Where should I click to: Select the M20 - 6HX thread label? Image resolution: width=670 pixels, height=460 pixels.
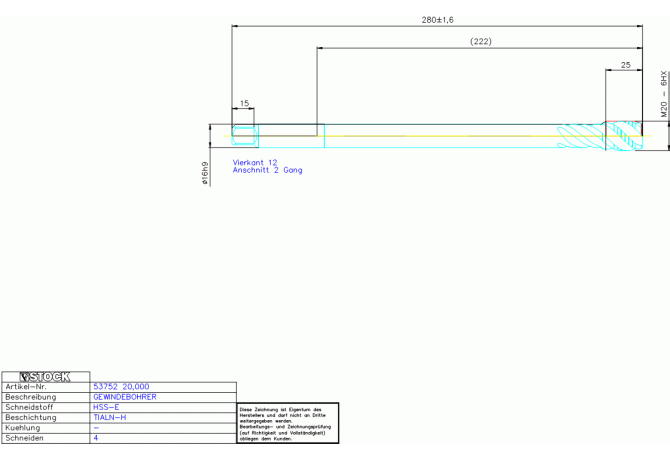pos(664,94)
